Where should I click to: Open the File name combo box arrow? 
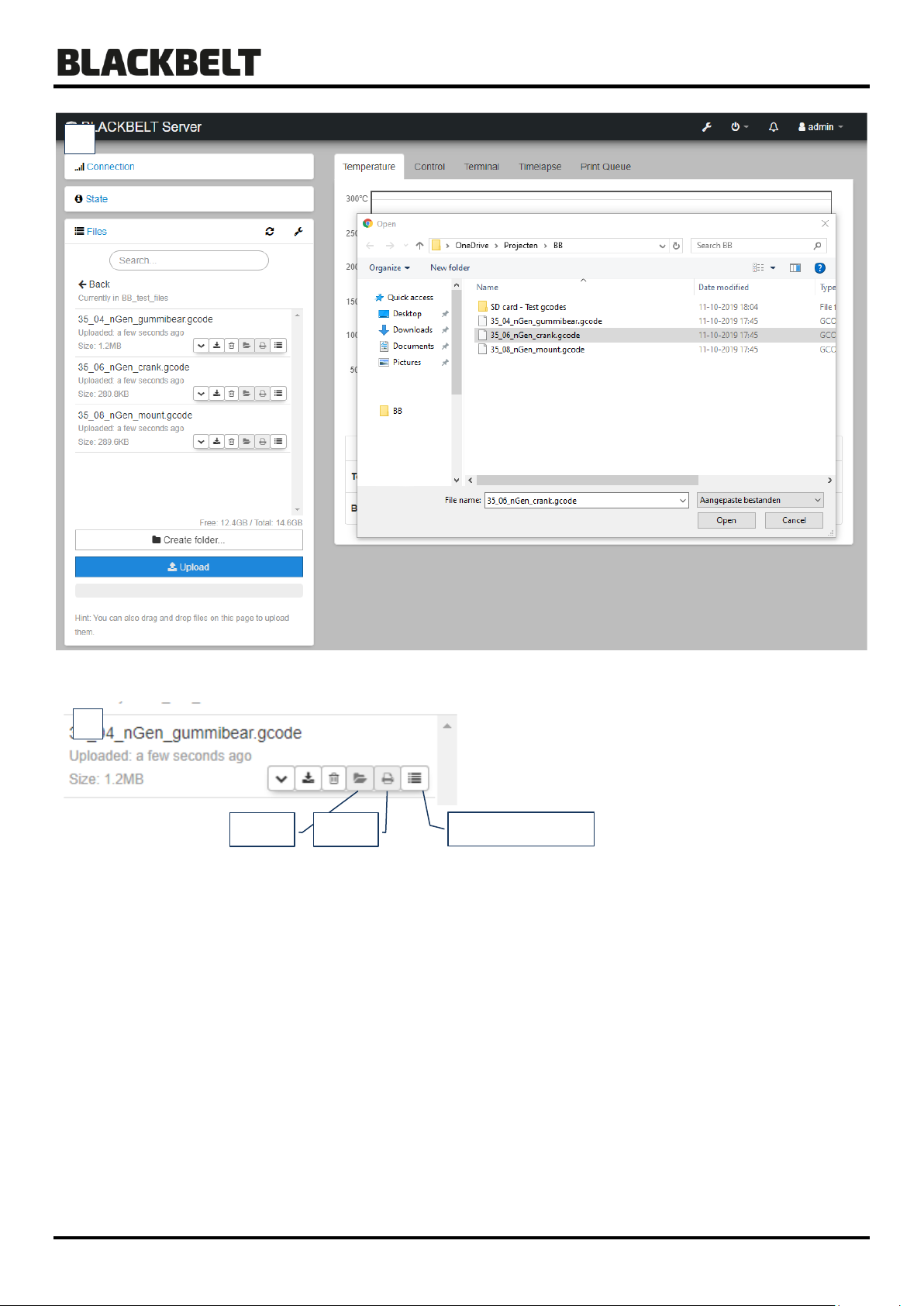click(x=683, y=501)
